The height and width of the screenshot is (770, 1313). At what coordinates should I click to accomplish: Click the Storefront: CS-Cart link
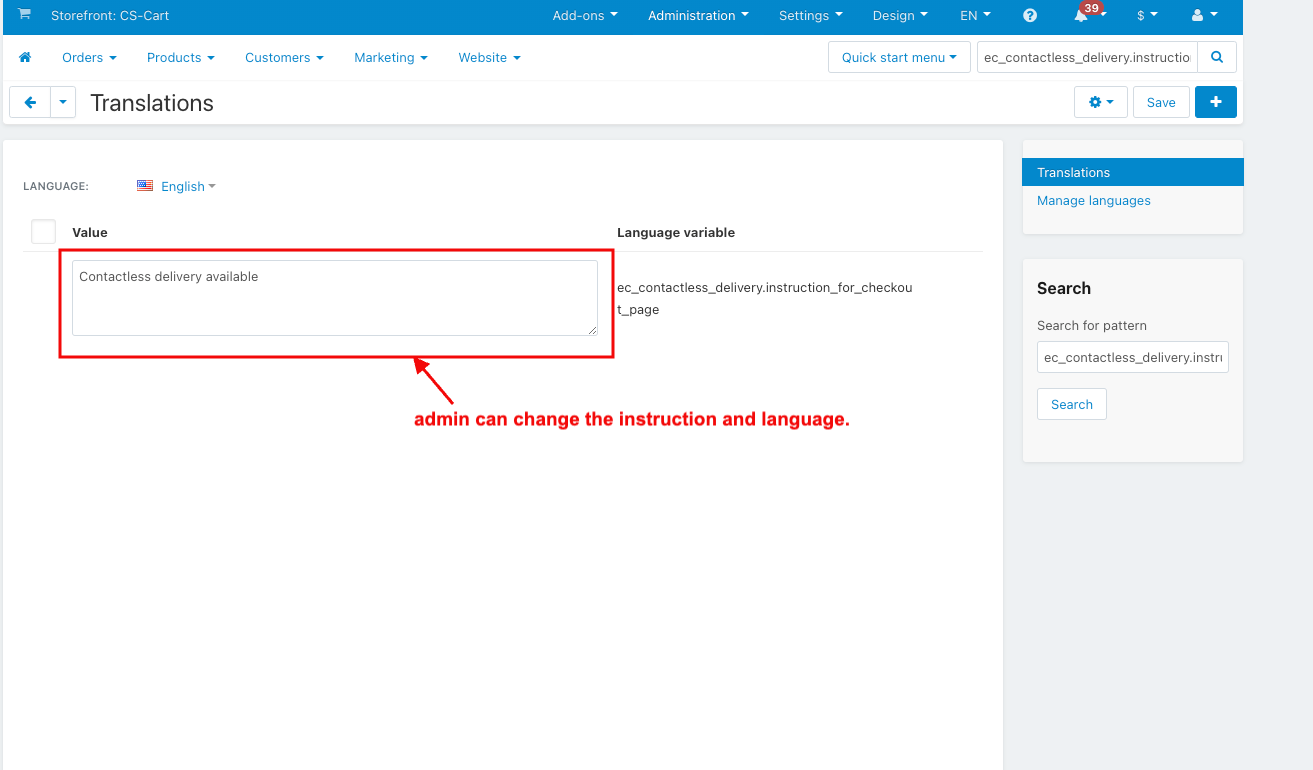click(x=110, y=16)
